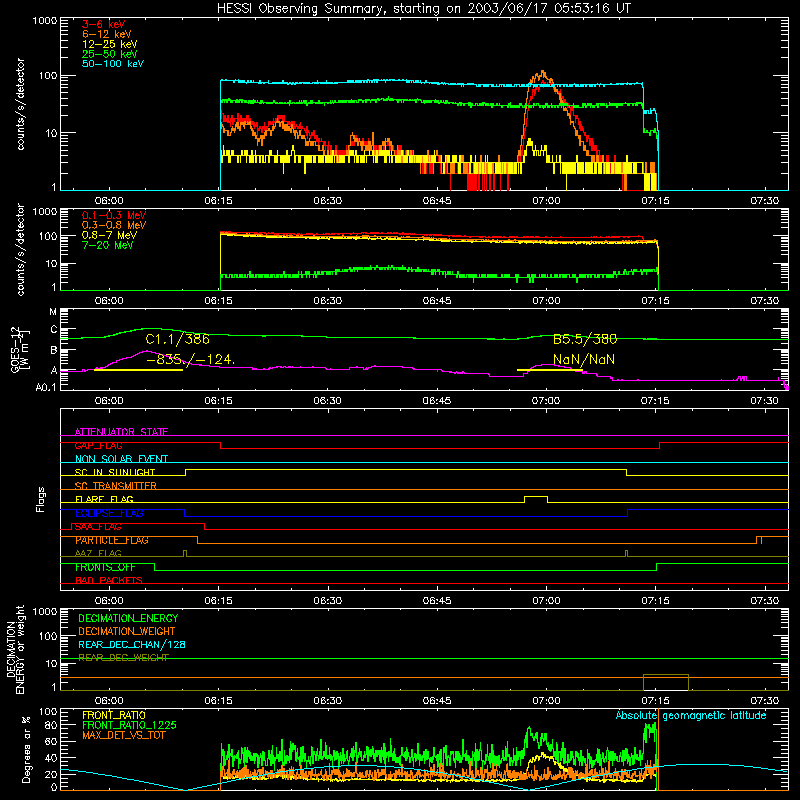Click the 0.3-0.8 MeV legend label

point(114,225)
